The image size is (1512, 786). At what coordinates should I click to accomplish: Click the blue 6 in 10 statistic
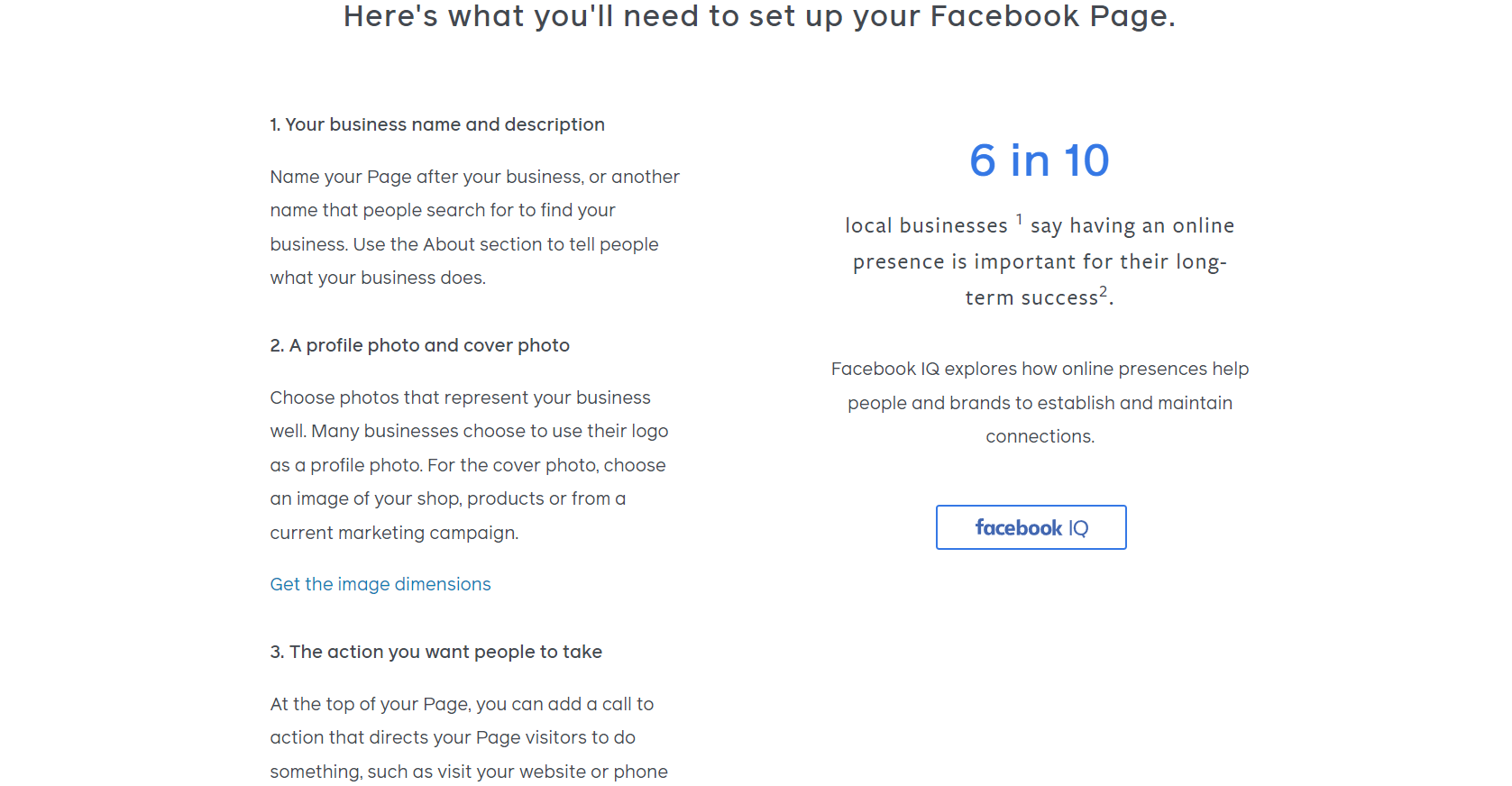click(1039, 160)
